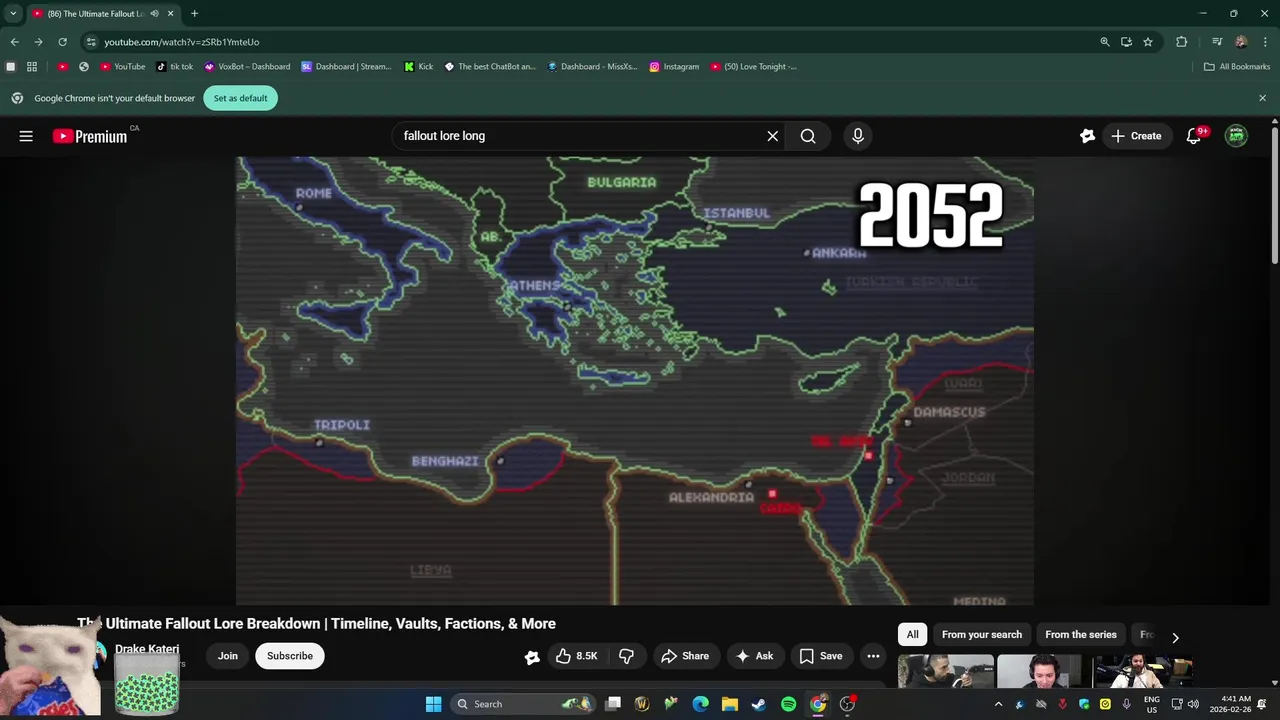Open a new tab with plus
1280x720 pixels.
coord(194,14)
